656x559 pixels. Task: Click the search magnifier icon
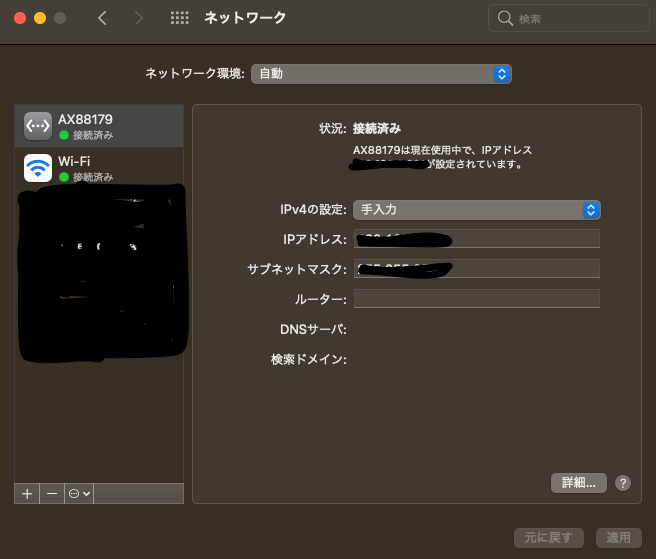505,18
